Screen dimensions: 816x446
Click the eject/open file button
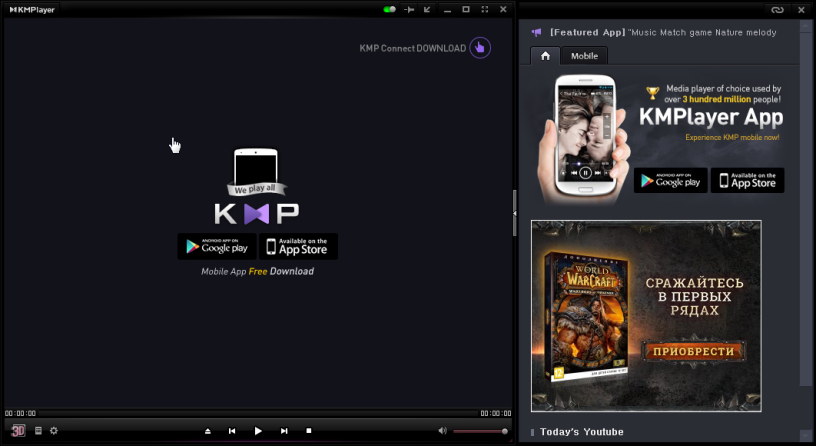[208, 431]
